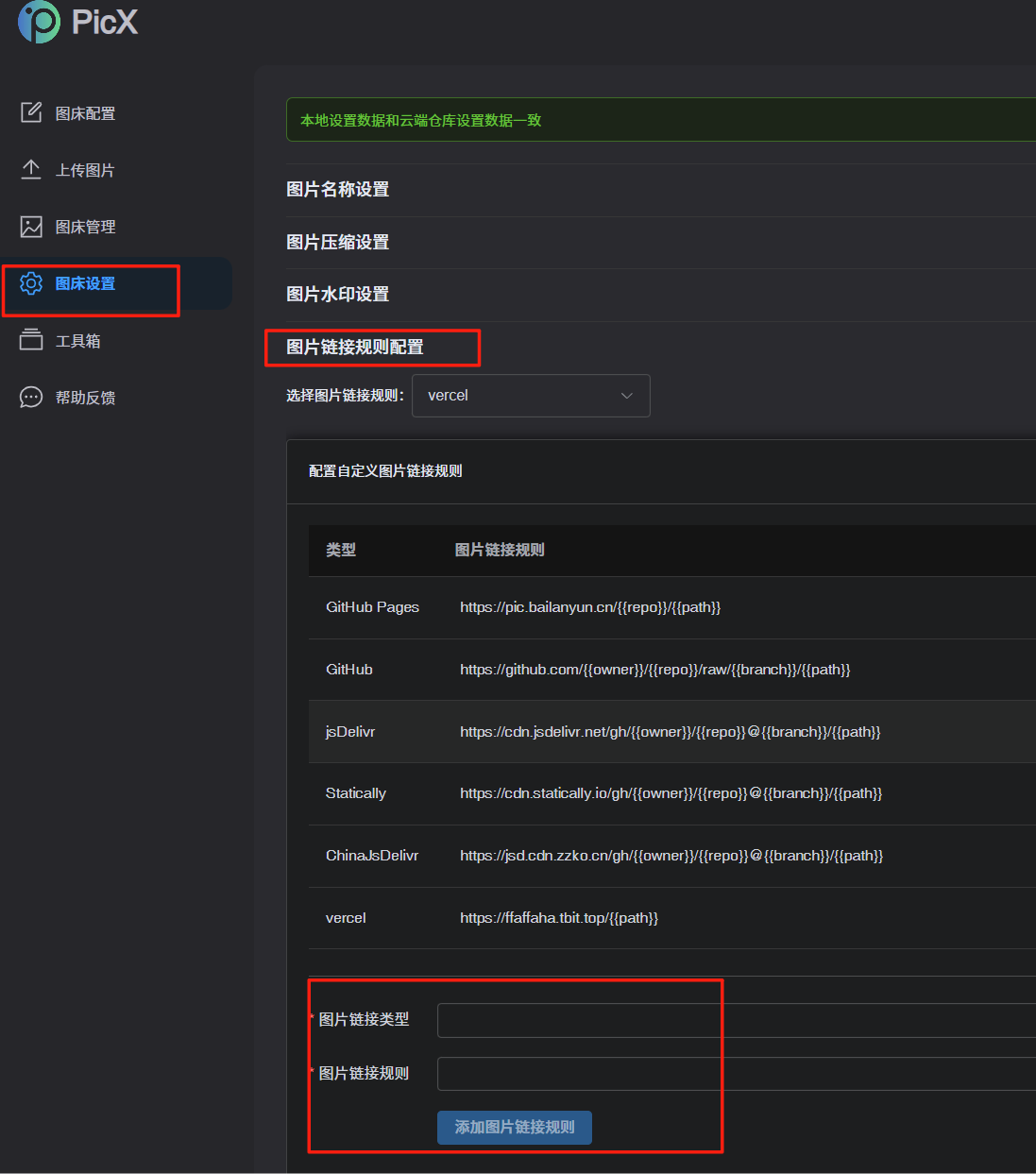Click the 图床设置 gear icon
The width and height of the screenshot is (1036, 1174).
click(31, 282)
